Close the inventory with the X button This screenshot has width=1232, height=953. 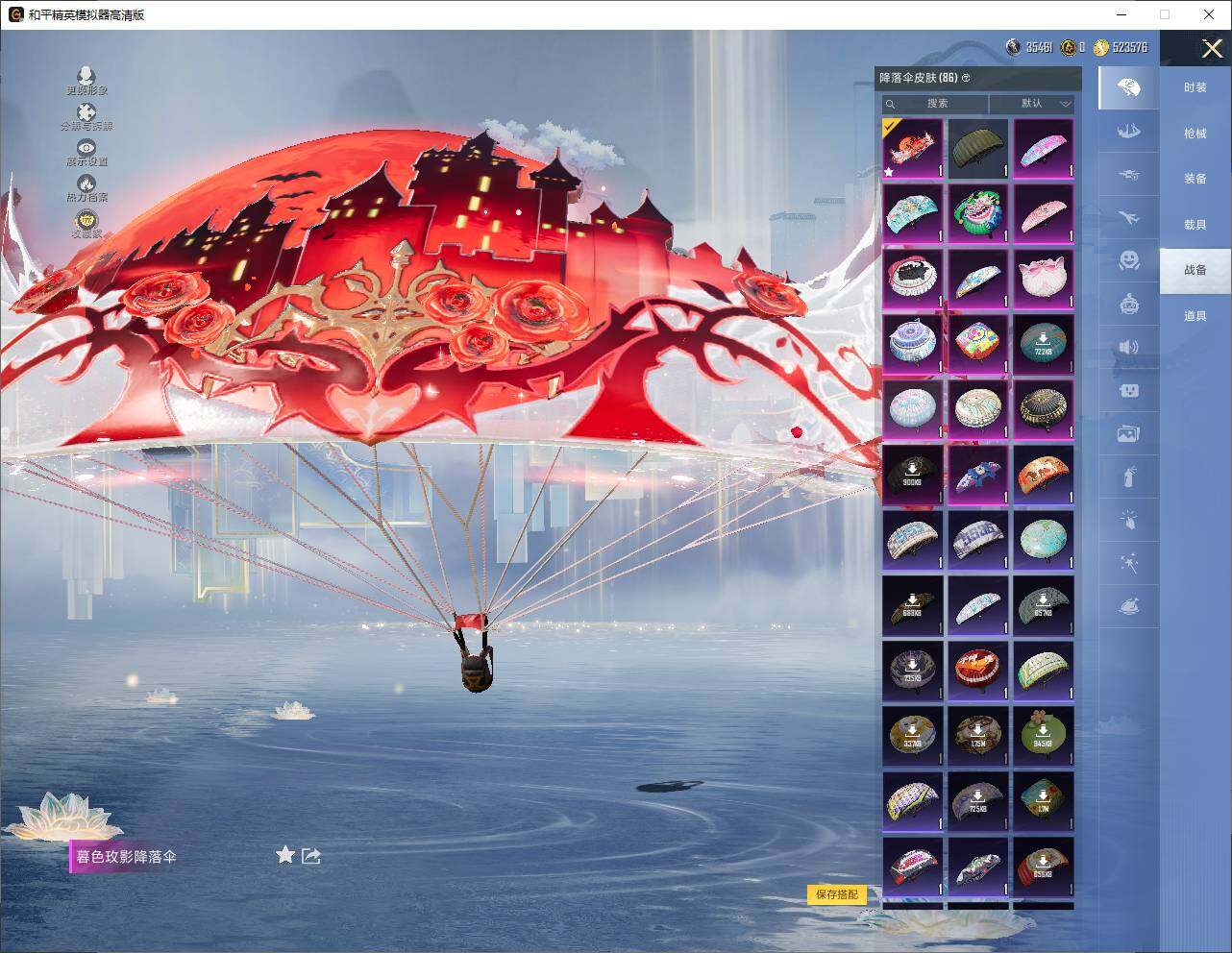click(x=1212, y=48)
